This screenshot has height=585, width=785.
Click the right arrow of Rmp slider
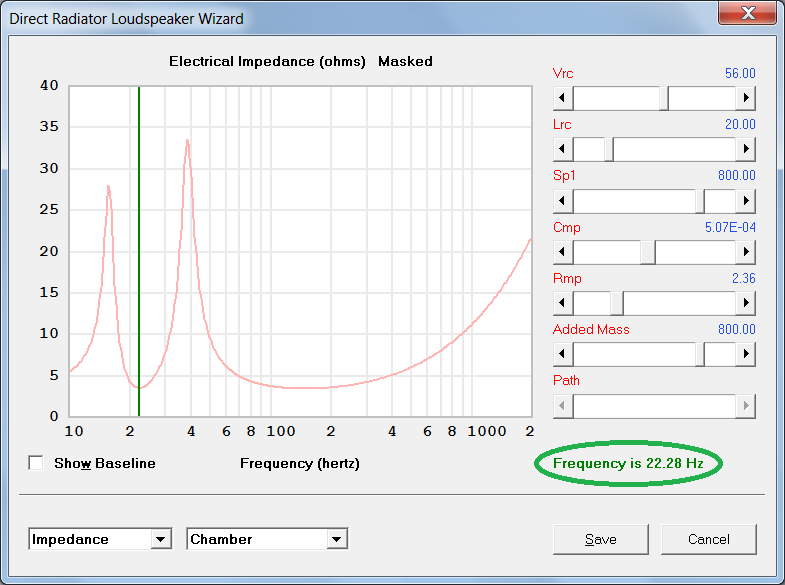click(745, 303)
